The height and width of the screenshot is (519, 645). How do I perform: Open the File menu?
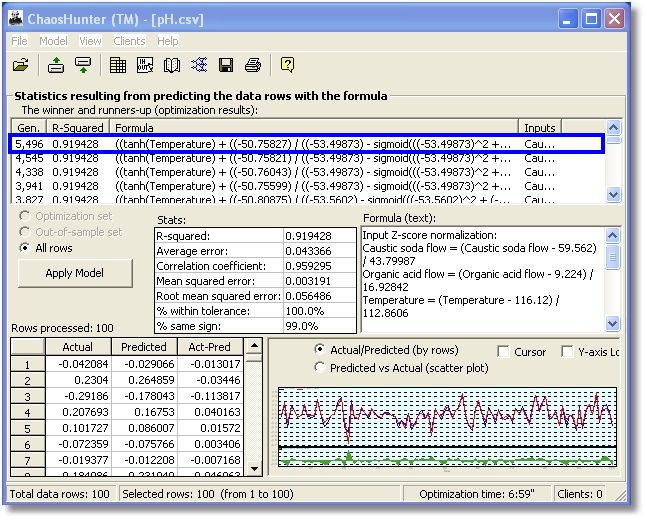(19, 41)
